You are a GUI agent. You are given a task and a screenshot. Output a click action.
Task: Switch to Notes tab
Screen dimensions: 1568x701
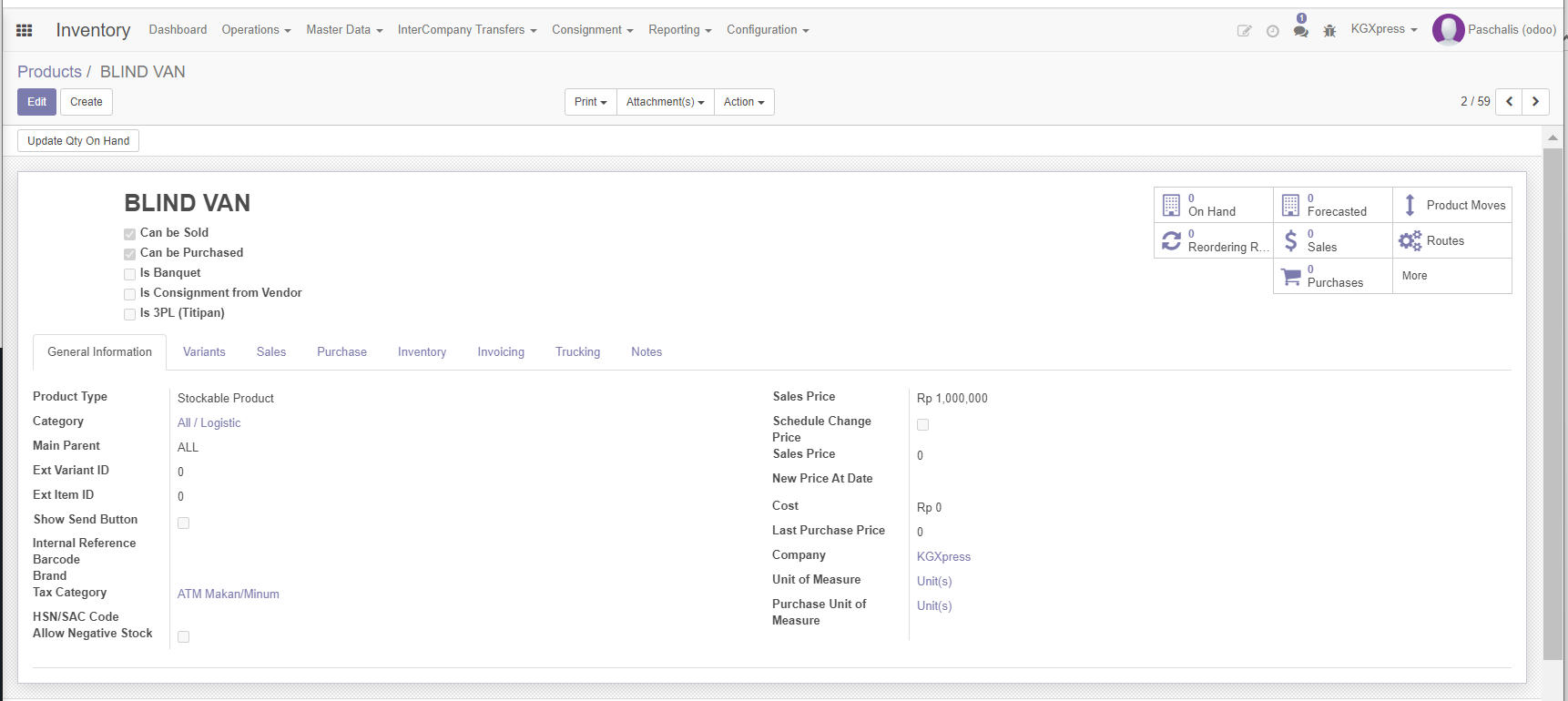(x=647, y=352)
